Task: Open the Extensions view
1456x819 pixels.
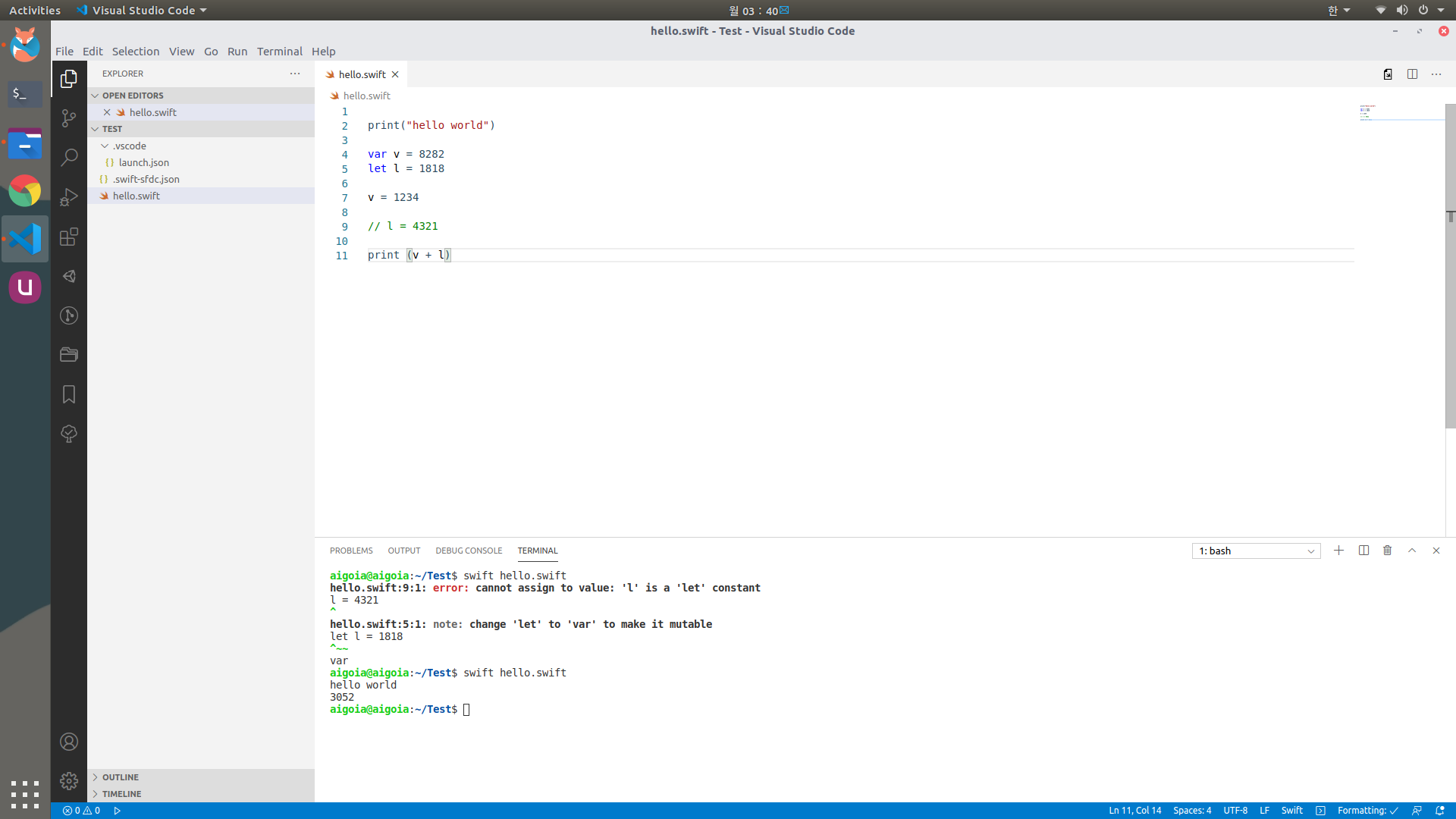Action: 69,237
